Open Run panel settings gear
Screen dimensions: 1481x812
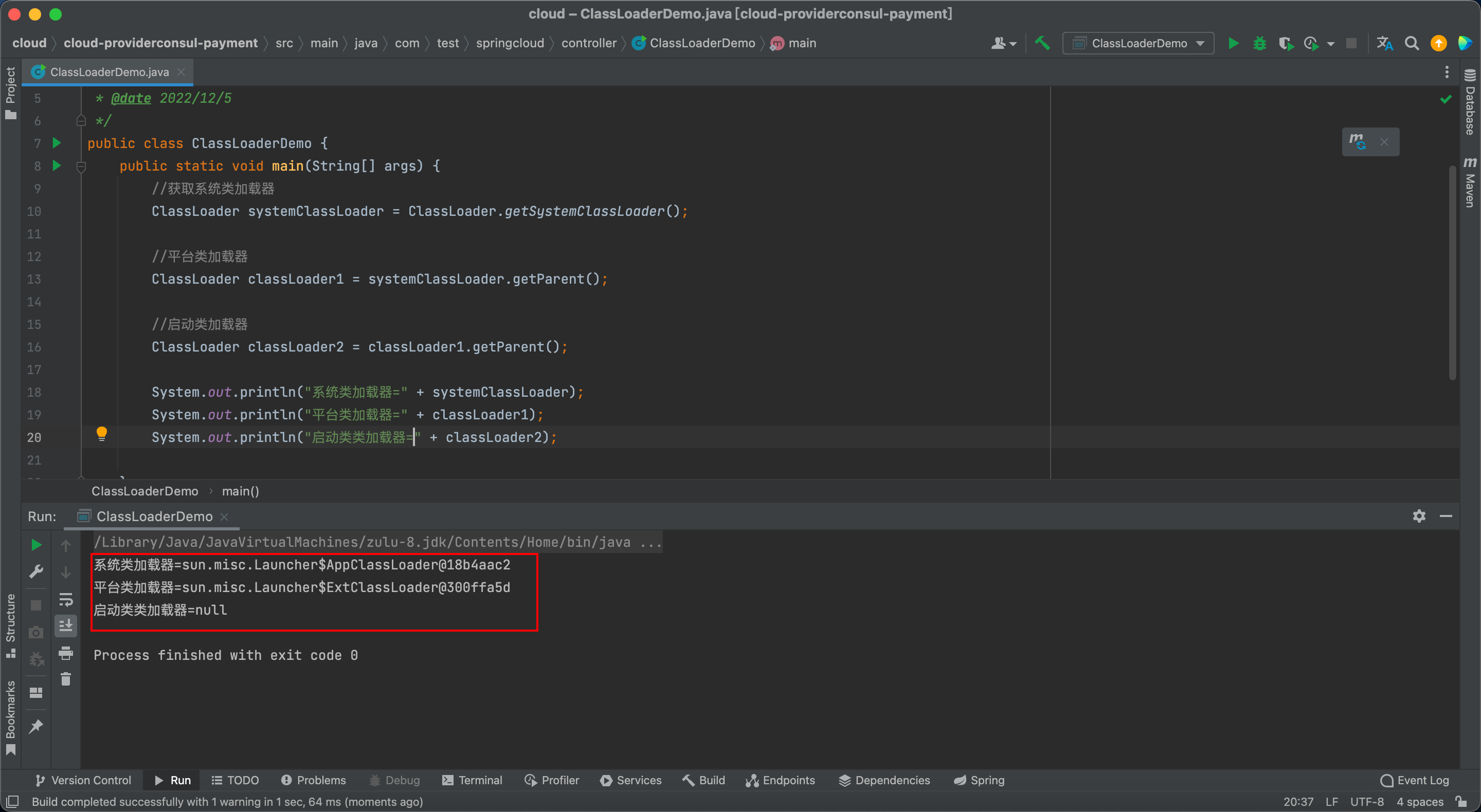tap(1419, 516)
